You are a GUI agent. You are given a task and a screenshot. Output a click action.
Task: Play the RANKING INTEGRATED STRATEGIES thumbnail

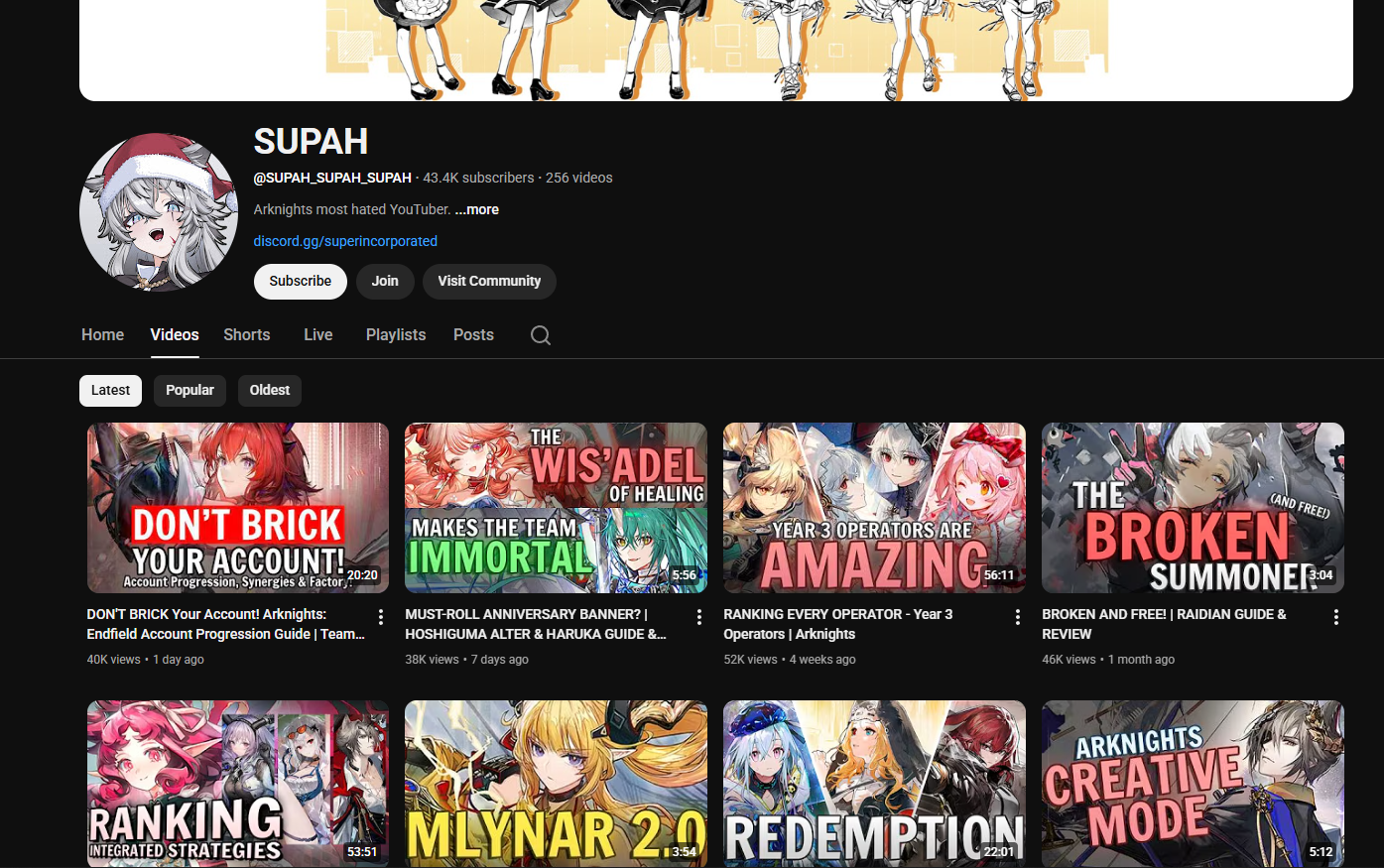[x=238, y=784]
